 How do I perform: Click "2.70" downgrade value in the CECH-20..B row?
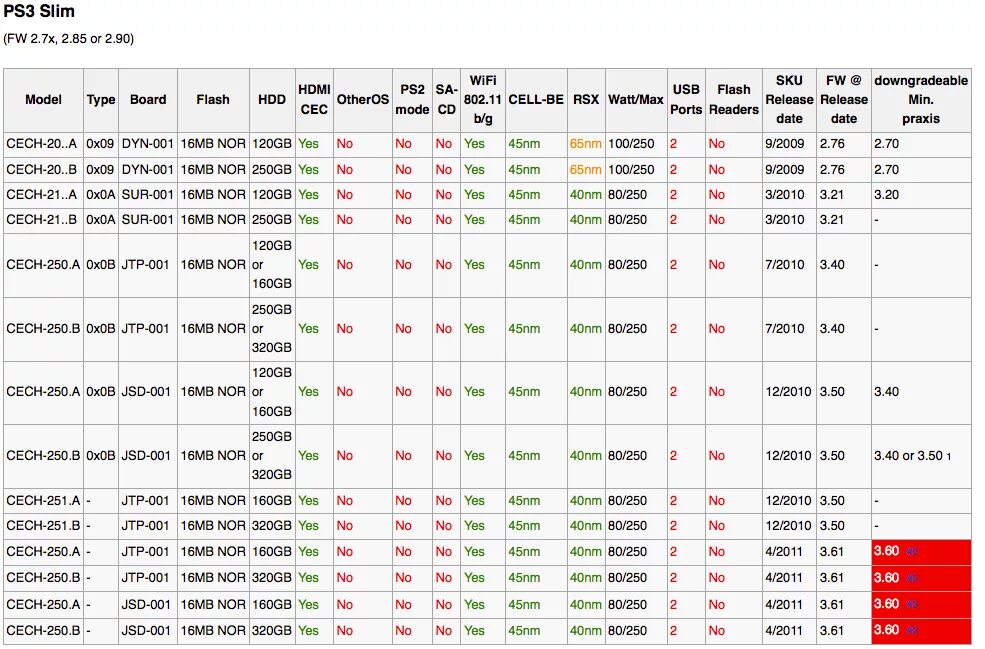886,170
